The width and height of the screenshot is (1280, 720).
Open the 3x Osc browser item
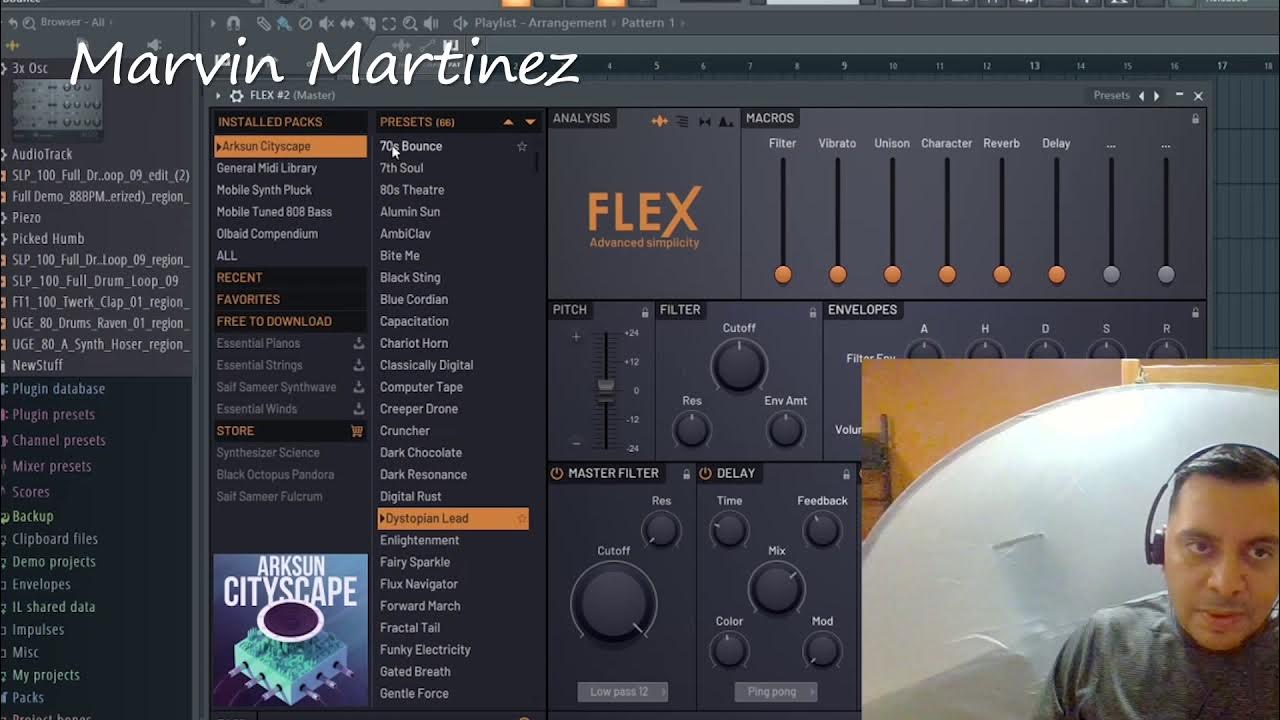[x=28, y=69]
